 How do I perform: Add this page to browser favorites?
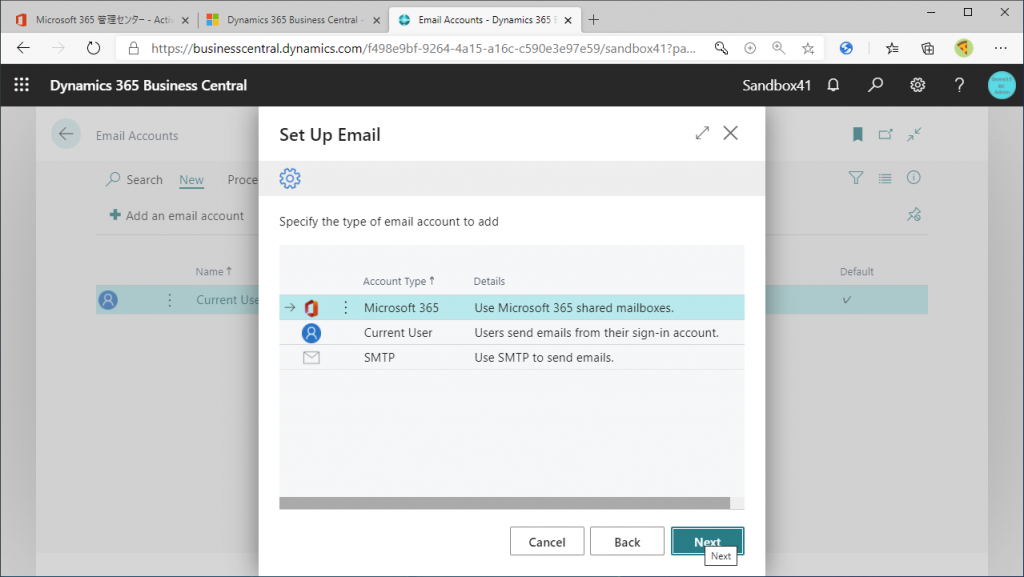click(808, 48)
